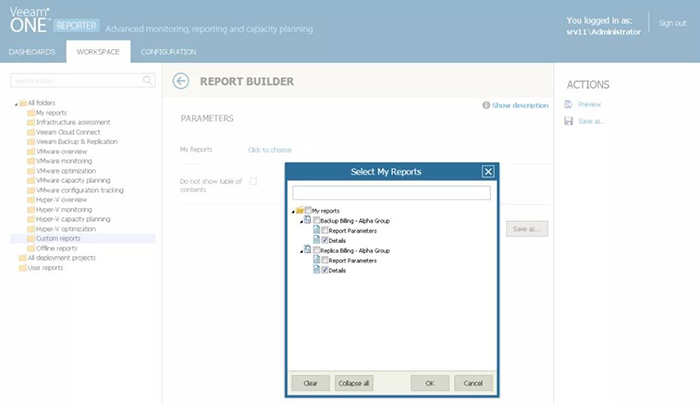700x404 pixels.
Task: Click the back arrow beside Report Builder
Action: coord(181,82)
